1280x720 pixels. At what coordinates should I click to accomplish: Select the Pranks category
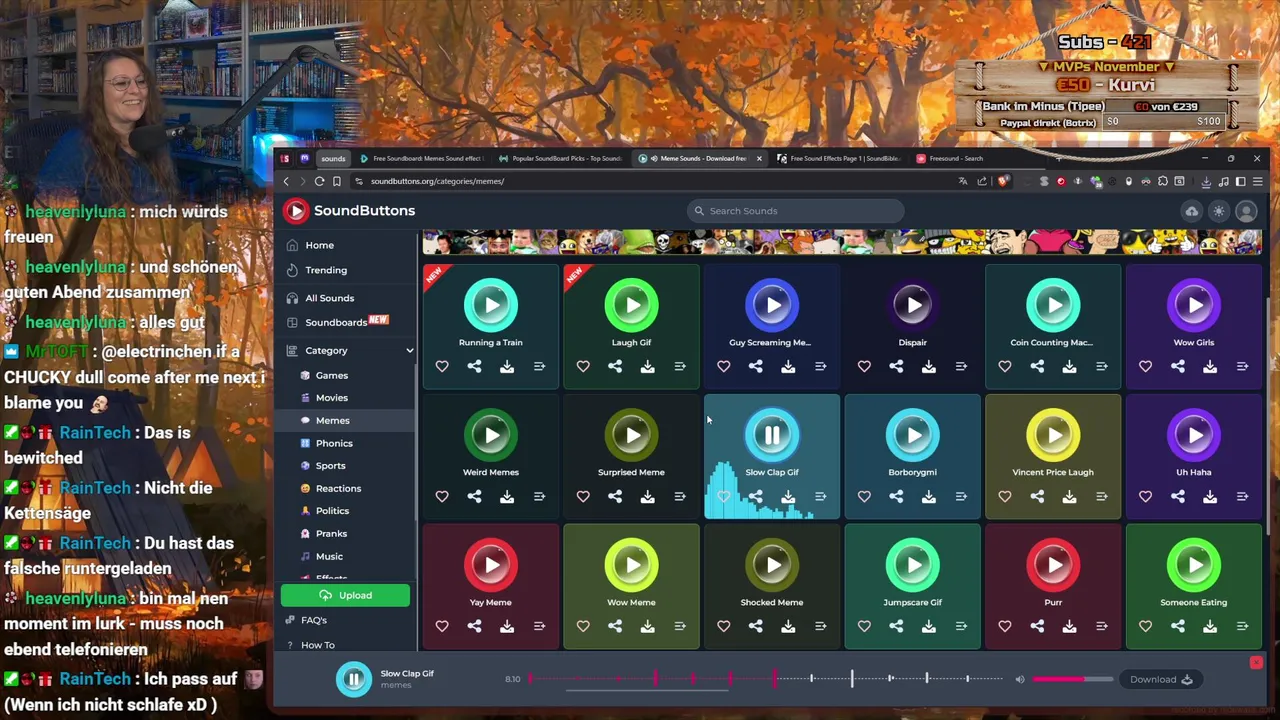click(331, 534)
